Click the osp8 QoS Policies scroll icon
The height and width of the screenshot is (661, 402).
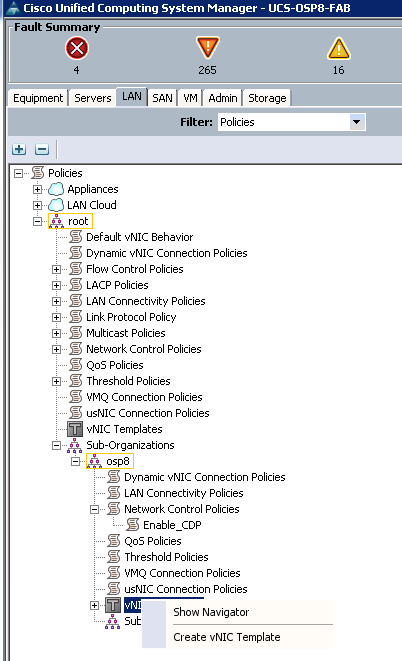click(113, 541)
